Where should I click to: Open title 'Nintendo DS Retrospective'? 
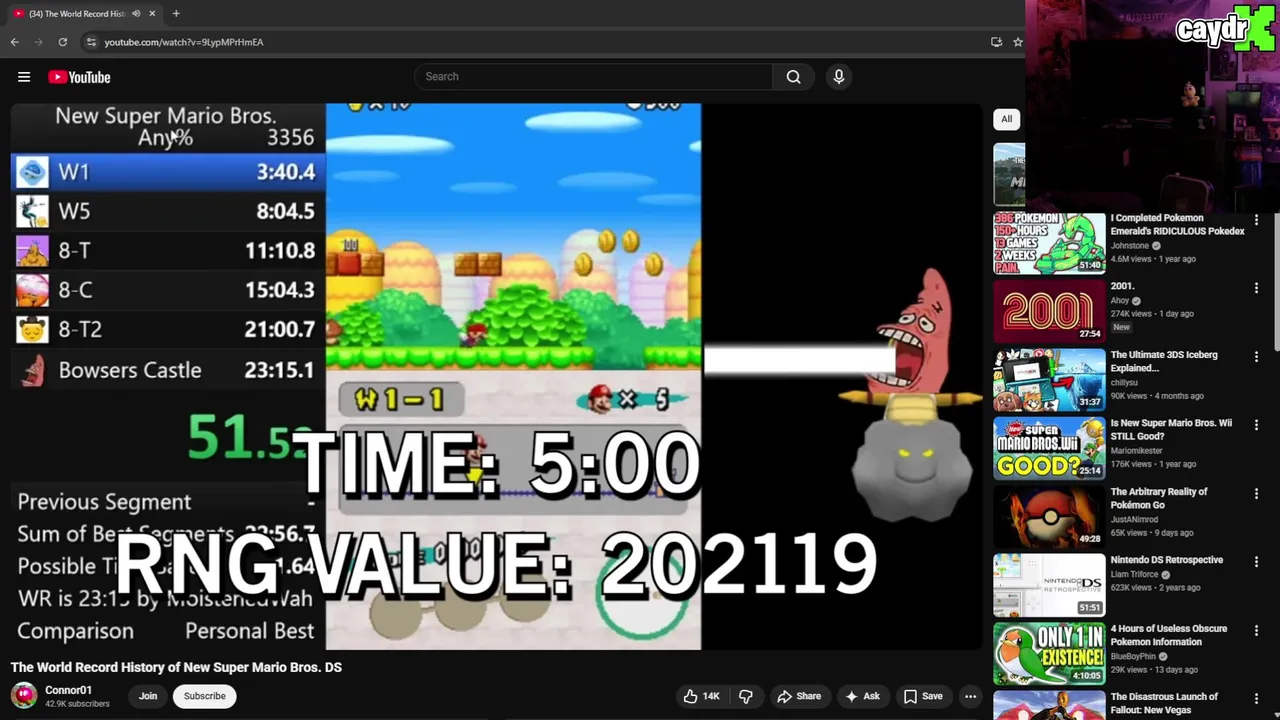pyautogui.click(x=1166, y=560)
